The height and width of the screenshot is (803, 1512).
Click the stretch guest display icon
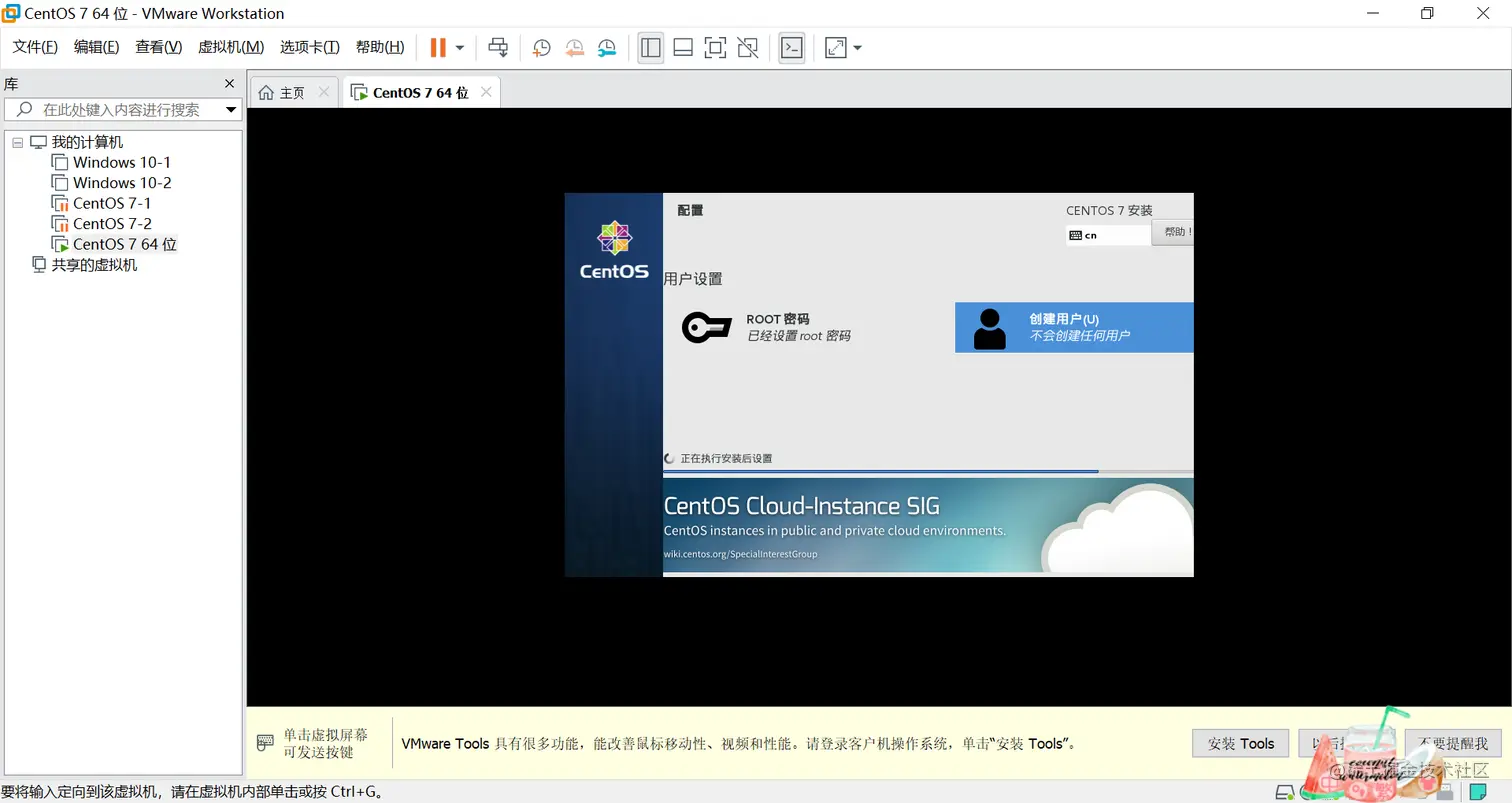tap(835, 47)
